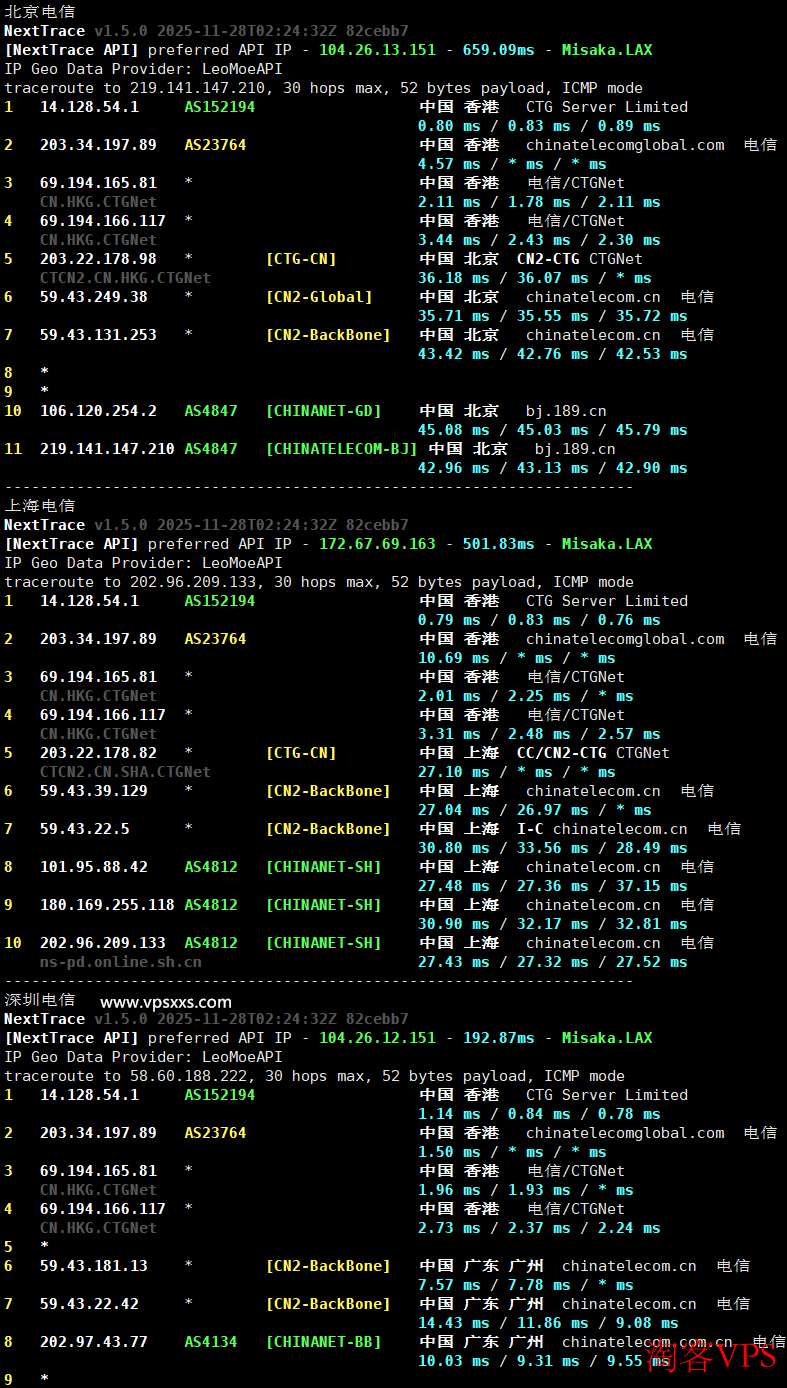This screenshot has width=787, height=1388.
Task: Click the preferred API IP 104.26.13.151
Action: (377, 50)
